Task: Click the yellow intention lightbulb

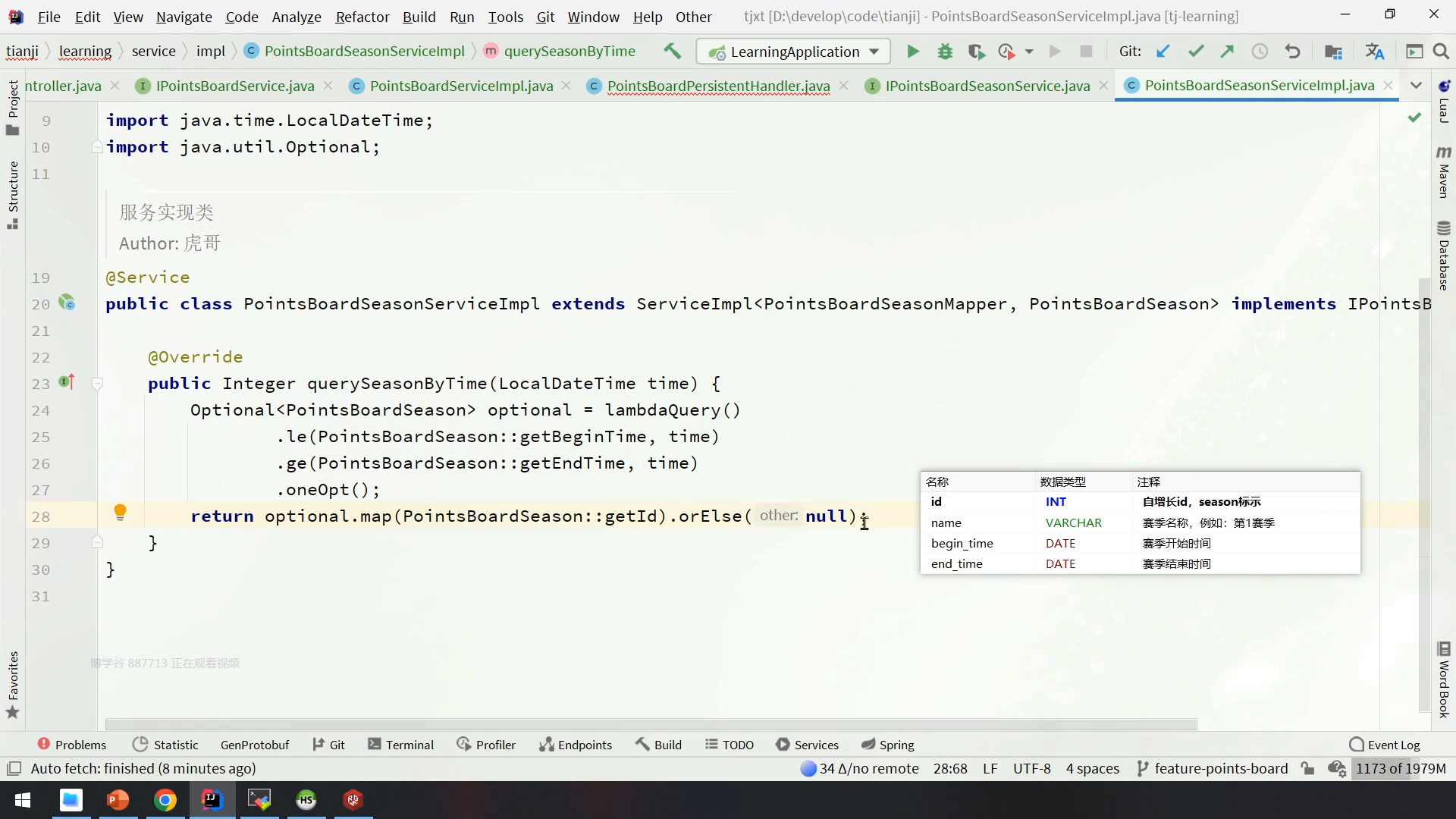Action: pyautogui.click(x=120, y=513)
